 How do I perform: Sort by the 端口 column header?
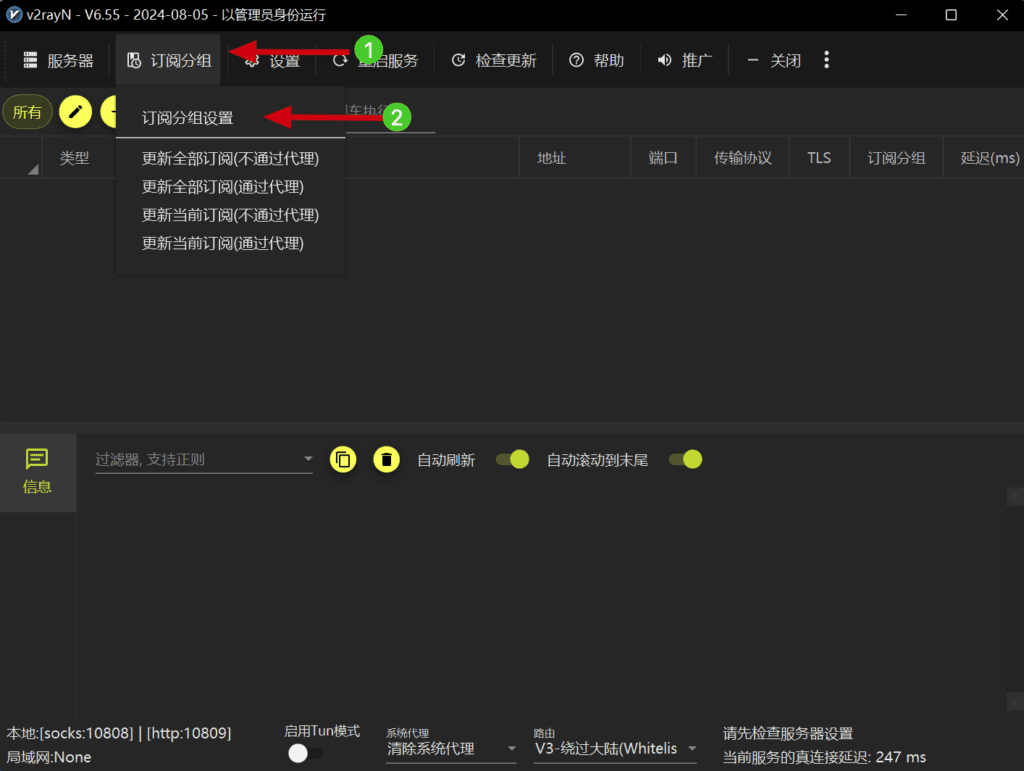[x=663, y=158]
